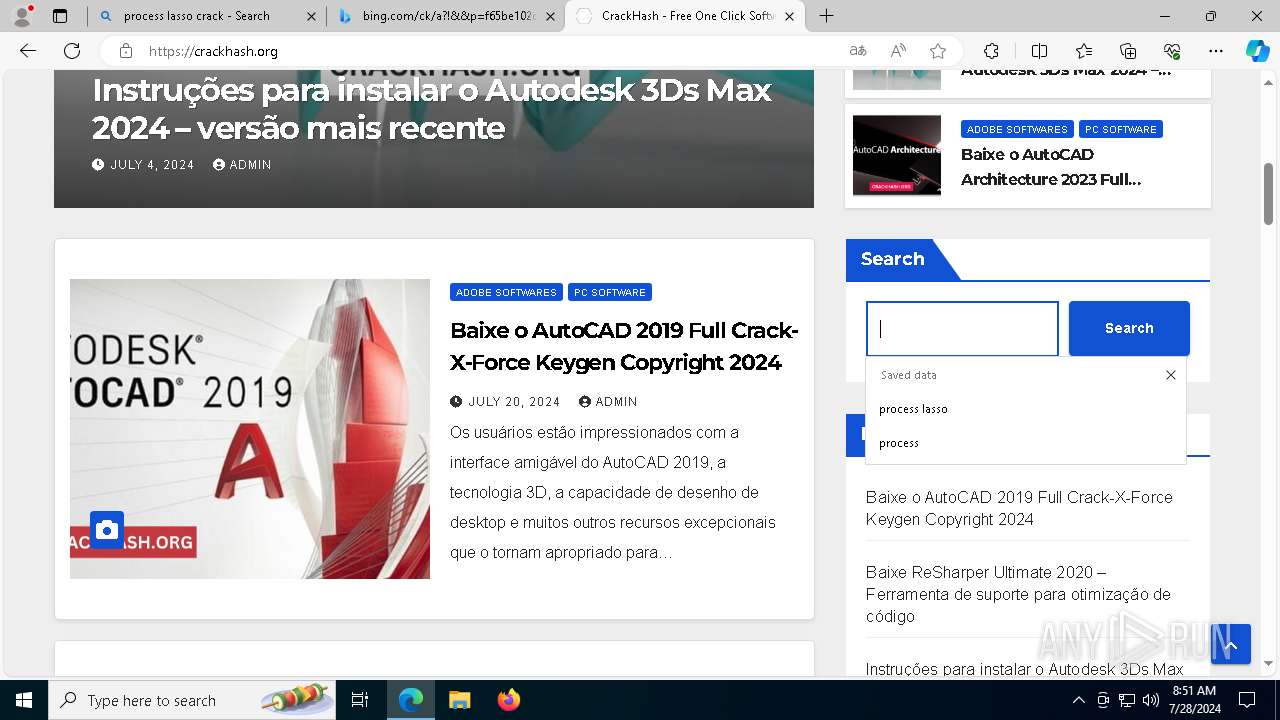Screen dimensions: 1280x720
Task: Click the page vertical scrollbar thumb
Action: pos(1269,195)
